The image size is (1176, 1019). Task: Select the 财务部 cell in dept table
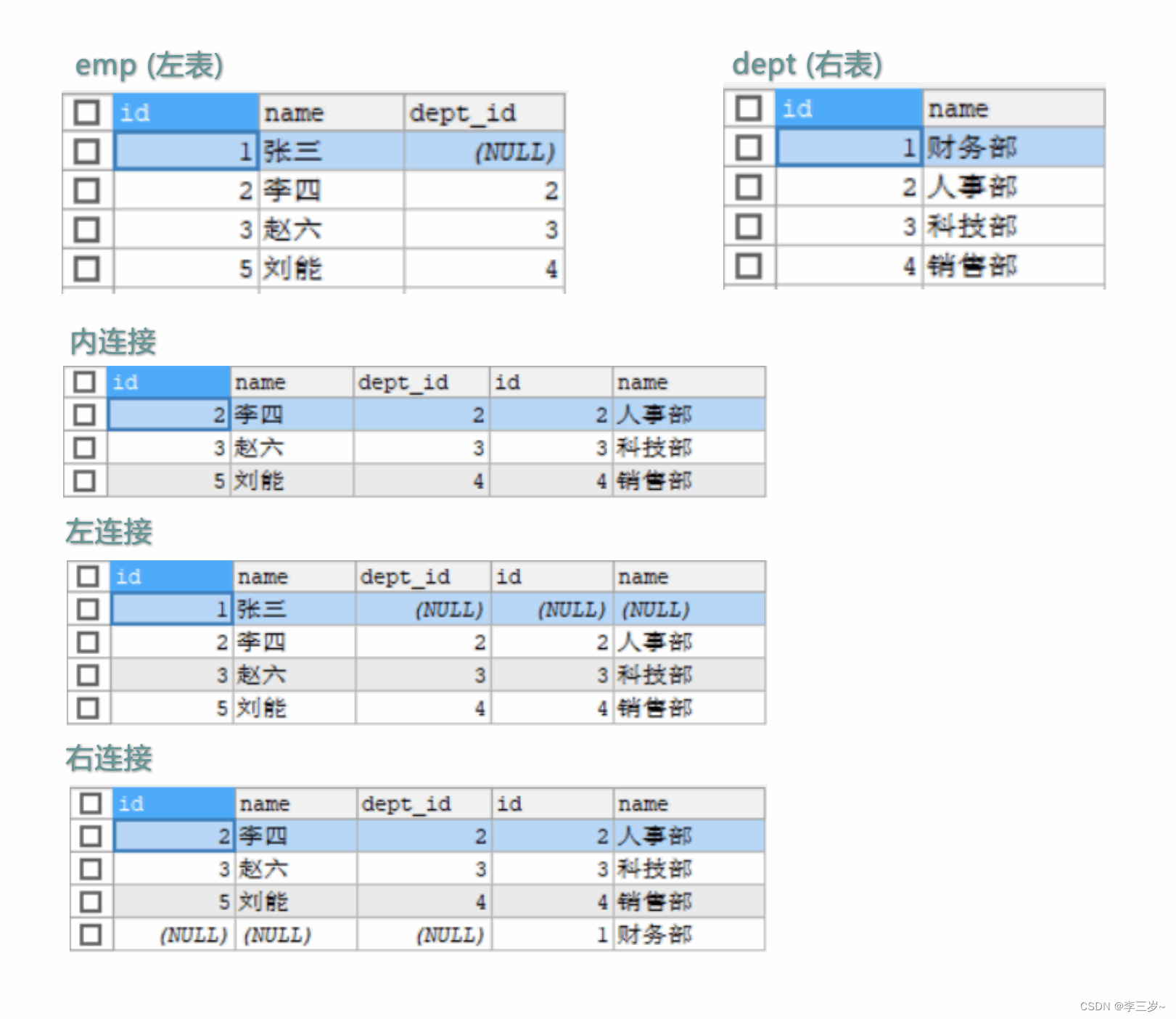tap(1013, 148)
